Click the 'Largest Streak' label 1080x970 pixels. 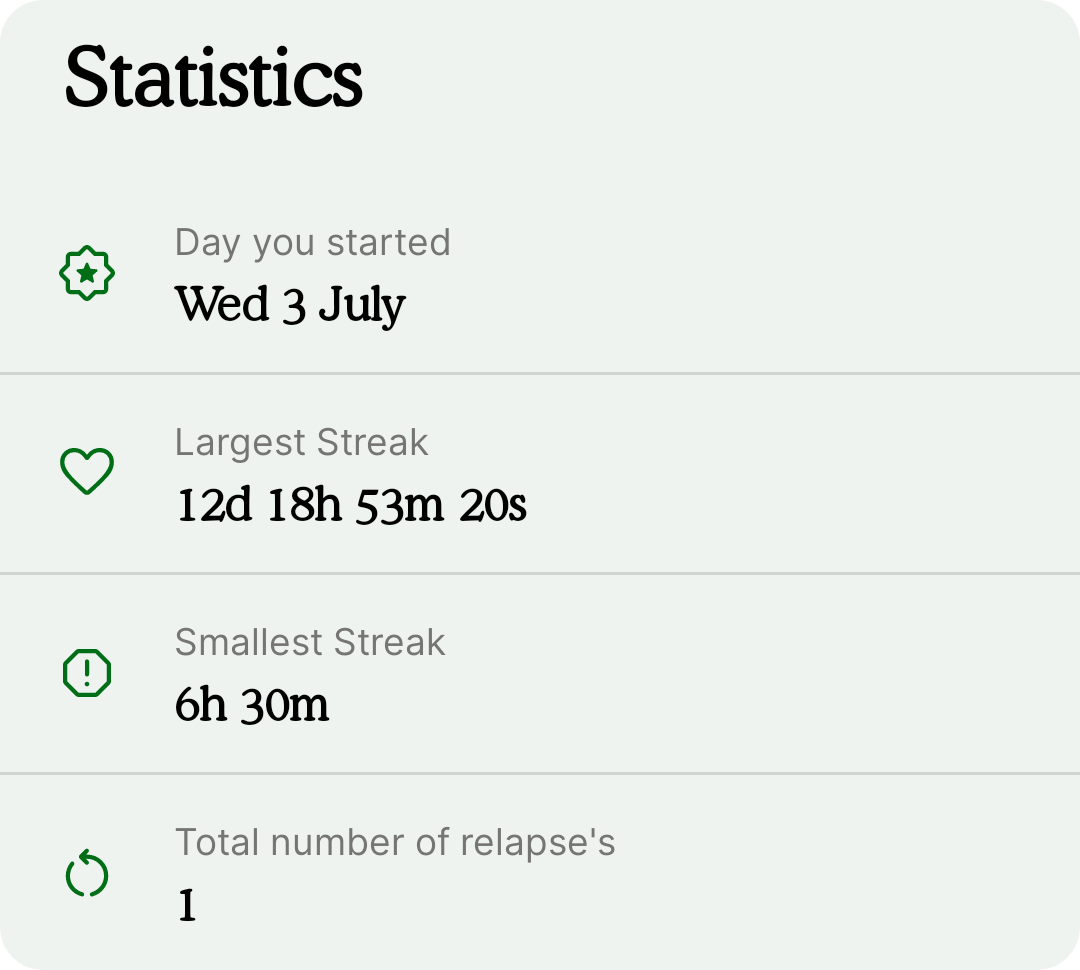tap(302, 442)
